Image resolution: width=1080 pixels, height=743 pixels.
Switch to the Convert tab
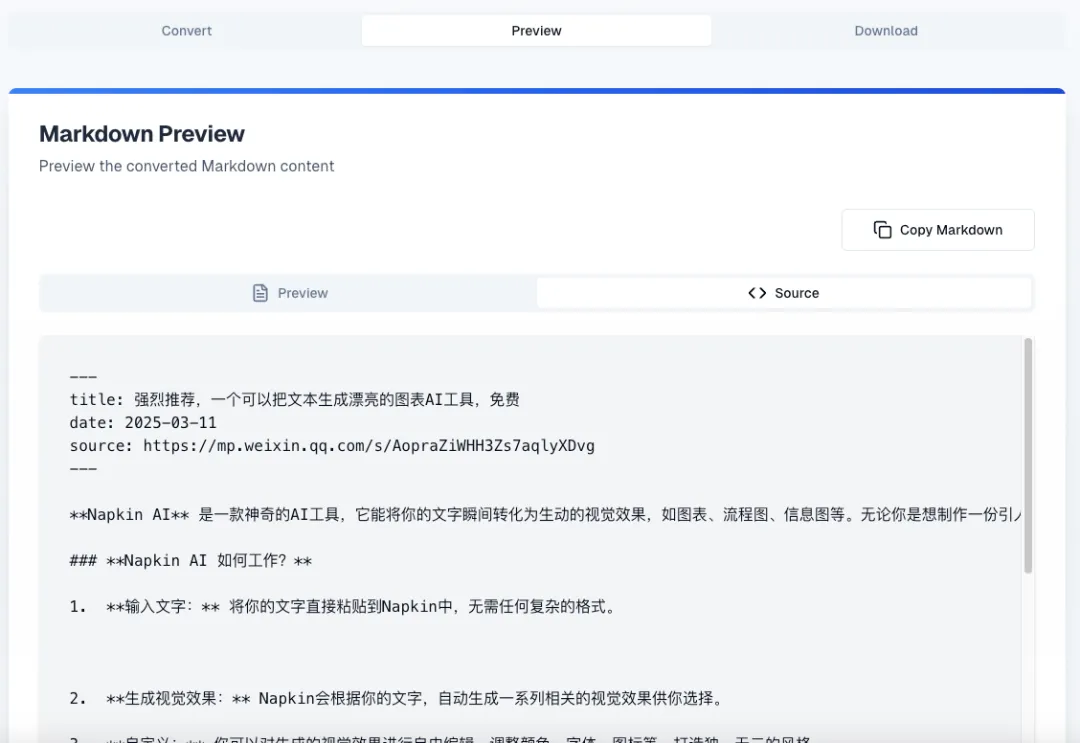(186, 31)
